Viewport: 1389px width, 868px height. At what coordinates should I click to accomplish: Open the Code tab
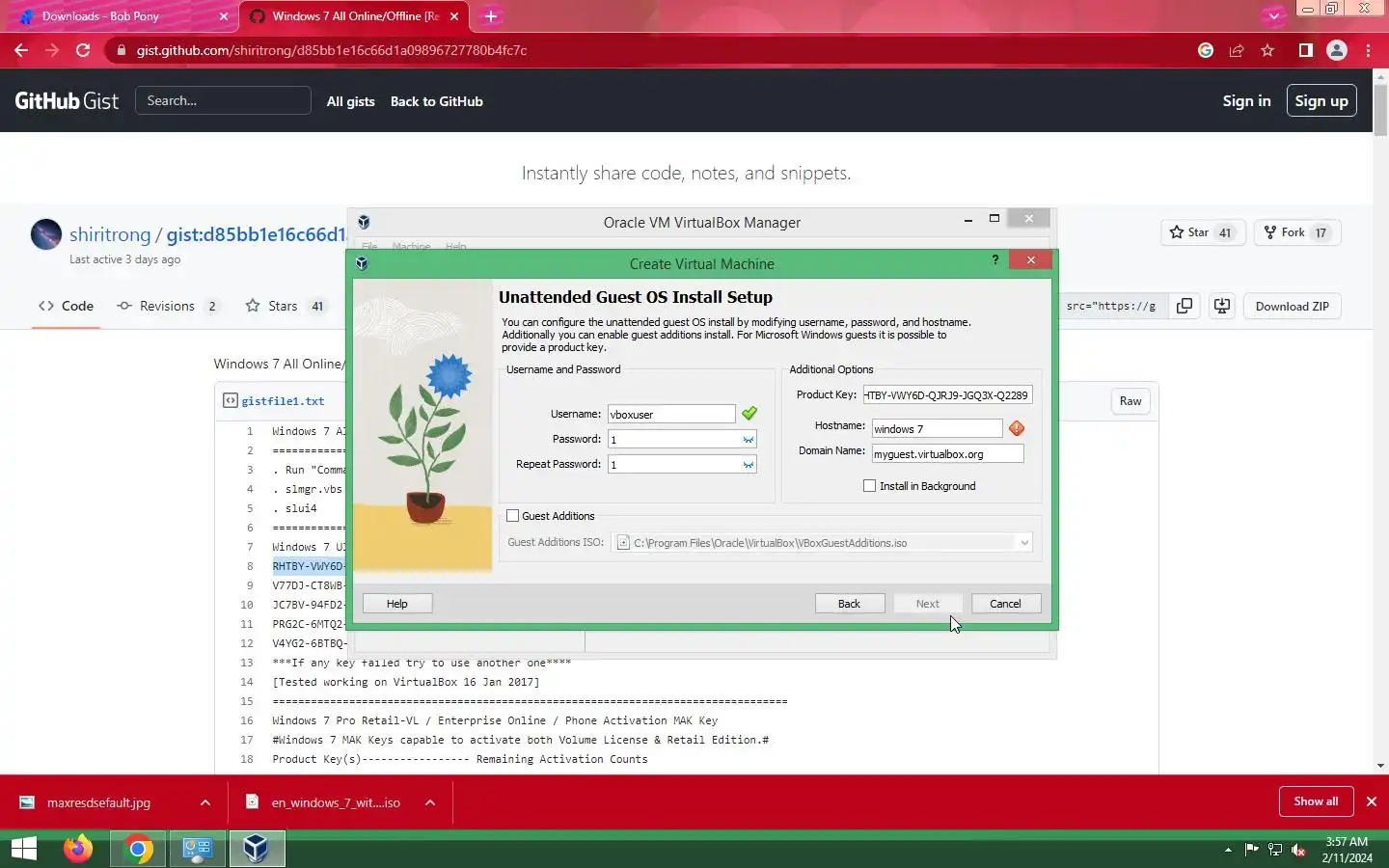(x=66, y=306)
